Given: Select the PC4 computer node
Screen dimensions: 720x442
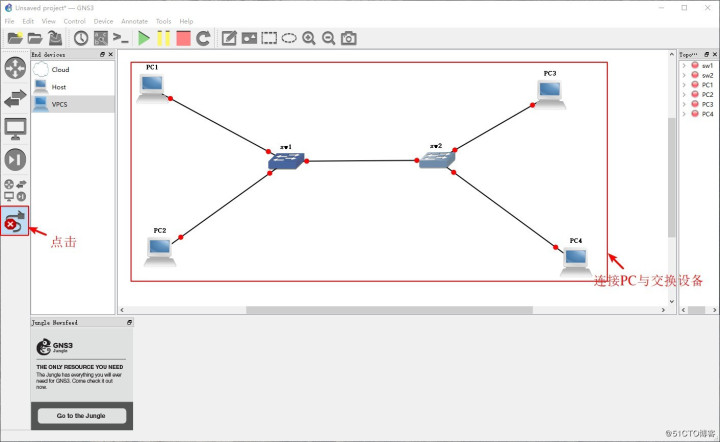Looking at the screenshot, I should pos(576,262).
